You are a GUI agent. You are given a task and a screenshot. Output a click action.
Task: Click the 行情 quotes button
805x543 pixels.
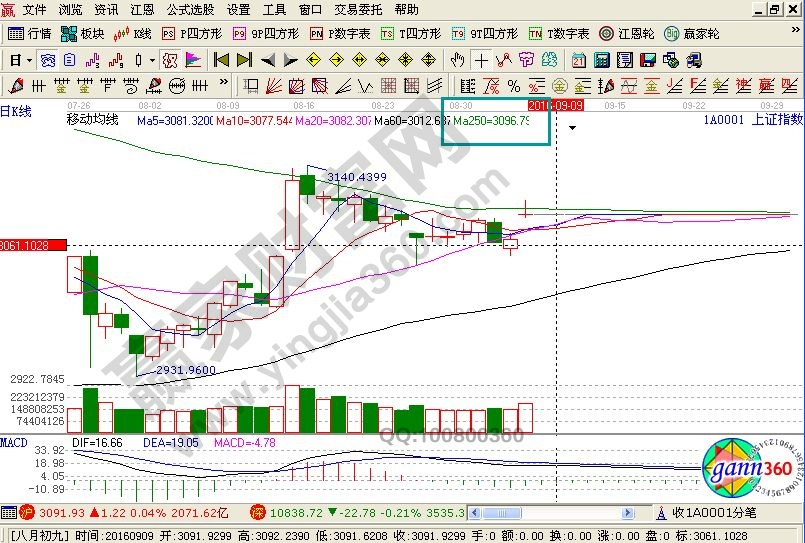tap(30, 33)
